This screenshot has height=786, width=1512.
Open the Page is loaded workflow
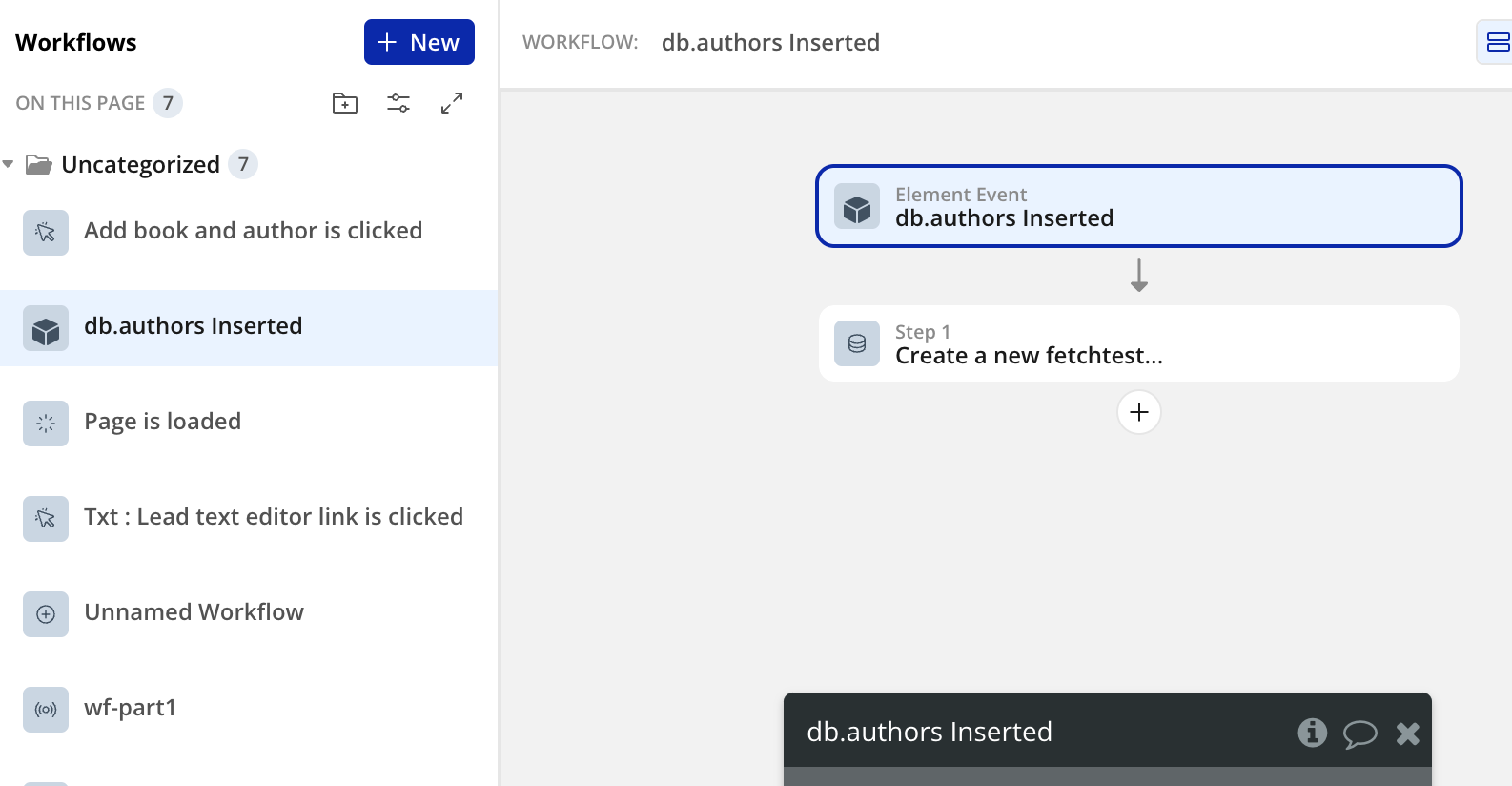pos(249,423)
